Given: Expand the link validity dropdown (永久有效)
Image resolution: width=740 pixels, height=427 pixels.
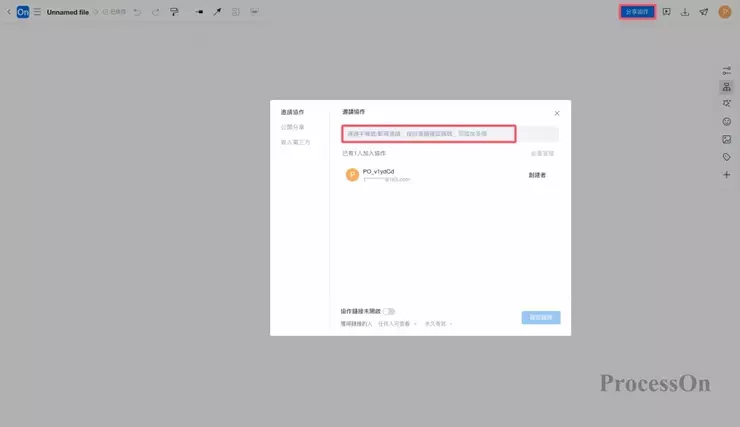Looking at the screenshot, I should (438, 324).
